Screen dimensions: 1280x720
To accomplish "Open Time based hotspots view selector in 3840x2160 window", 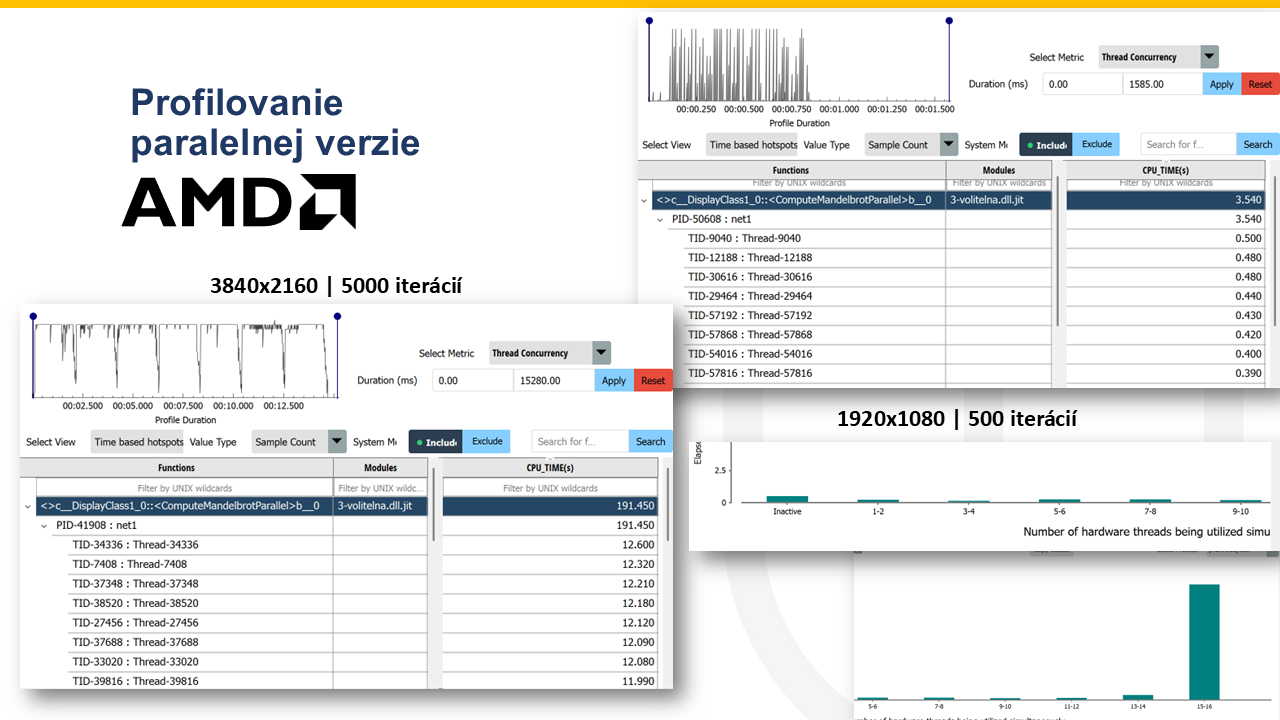I will click(x=138, y=442).
